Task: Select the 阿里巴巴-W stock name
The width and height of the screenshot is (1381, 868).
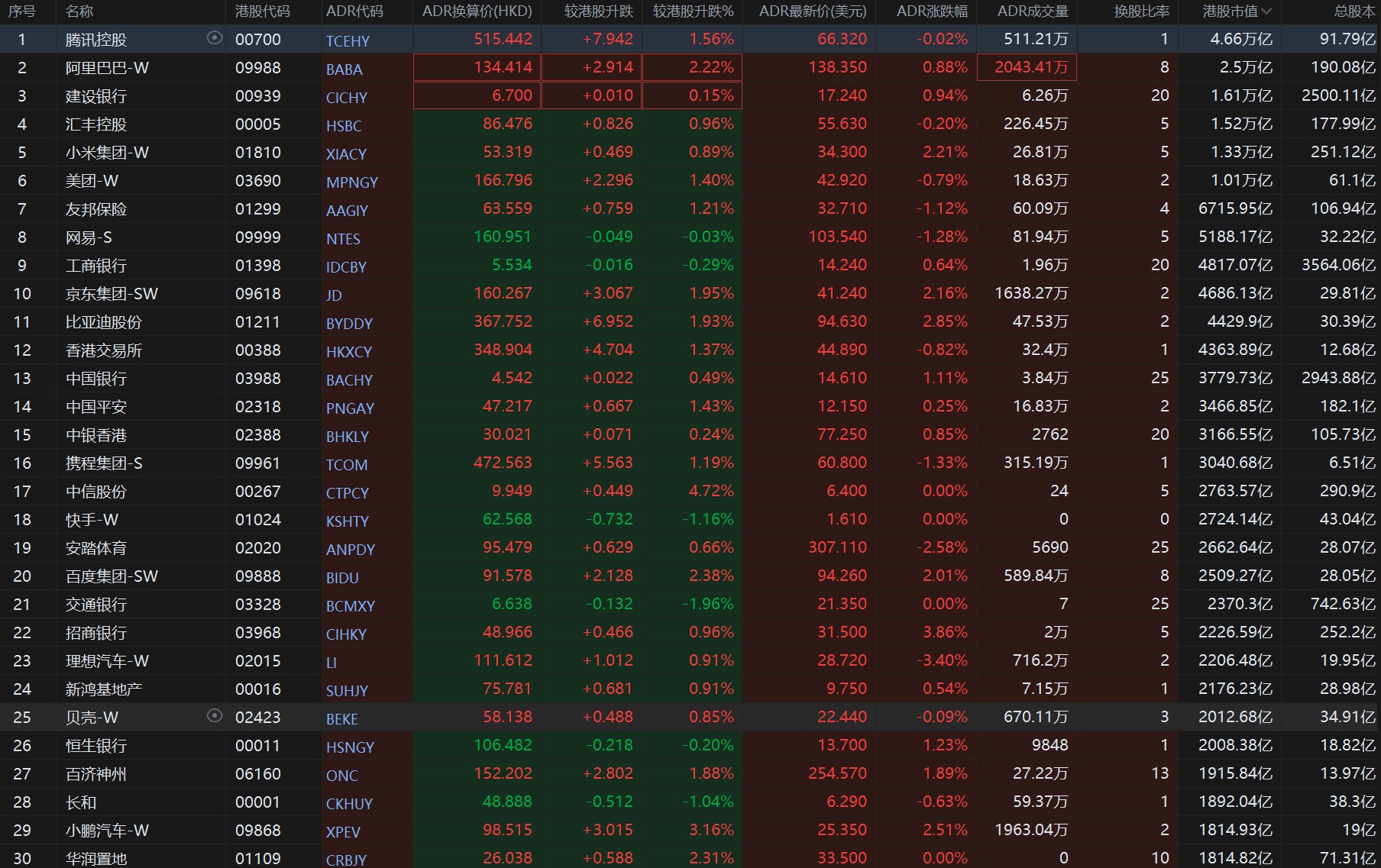Action: pyautogui.click(x=107, y=68)
